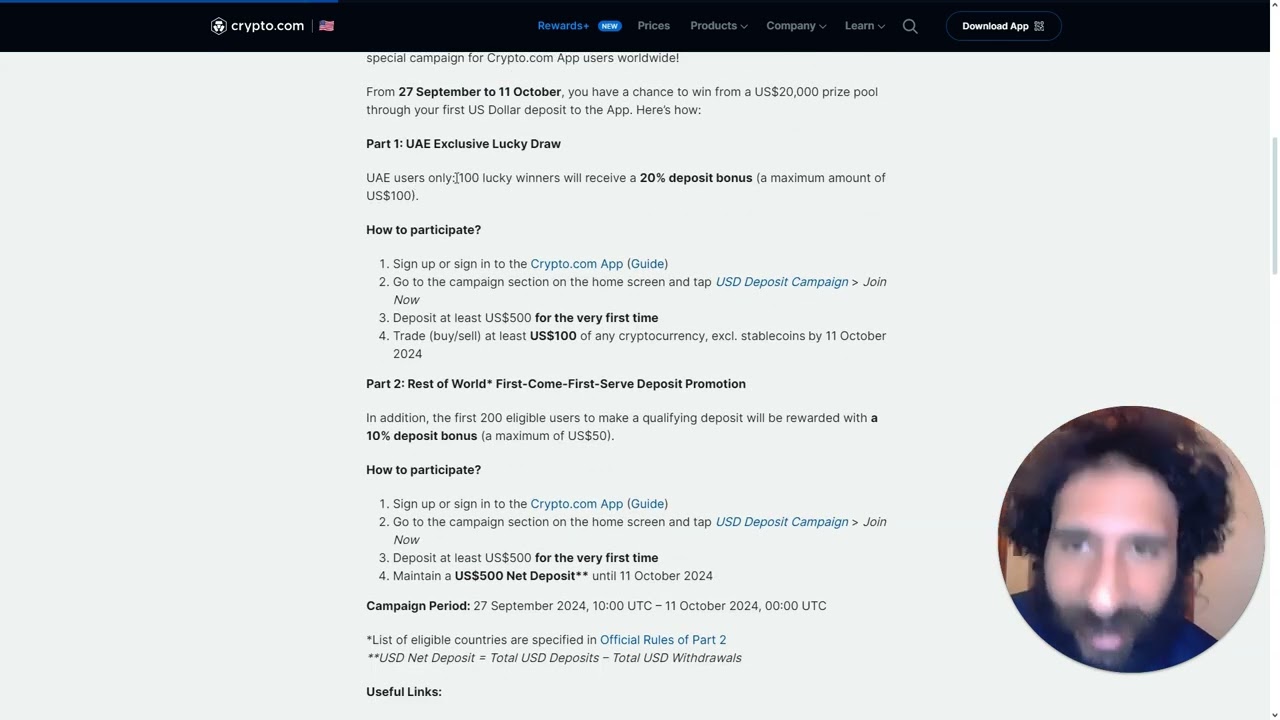Open USD Deposit Campaign link in Part 1
Image resolution: width=1280 pixels, height=720 pixels.
tap(781, 282)
